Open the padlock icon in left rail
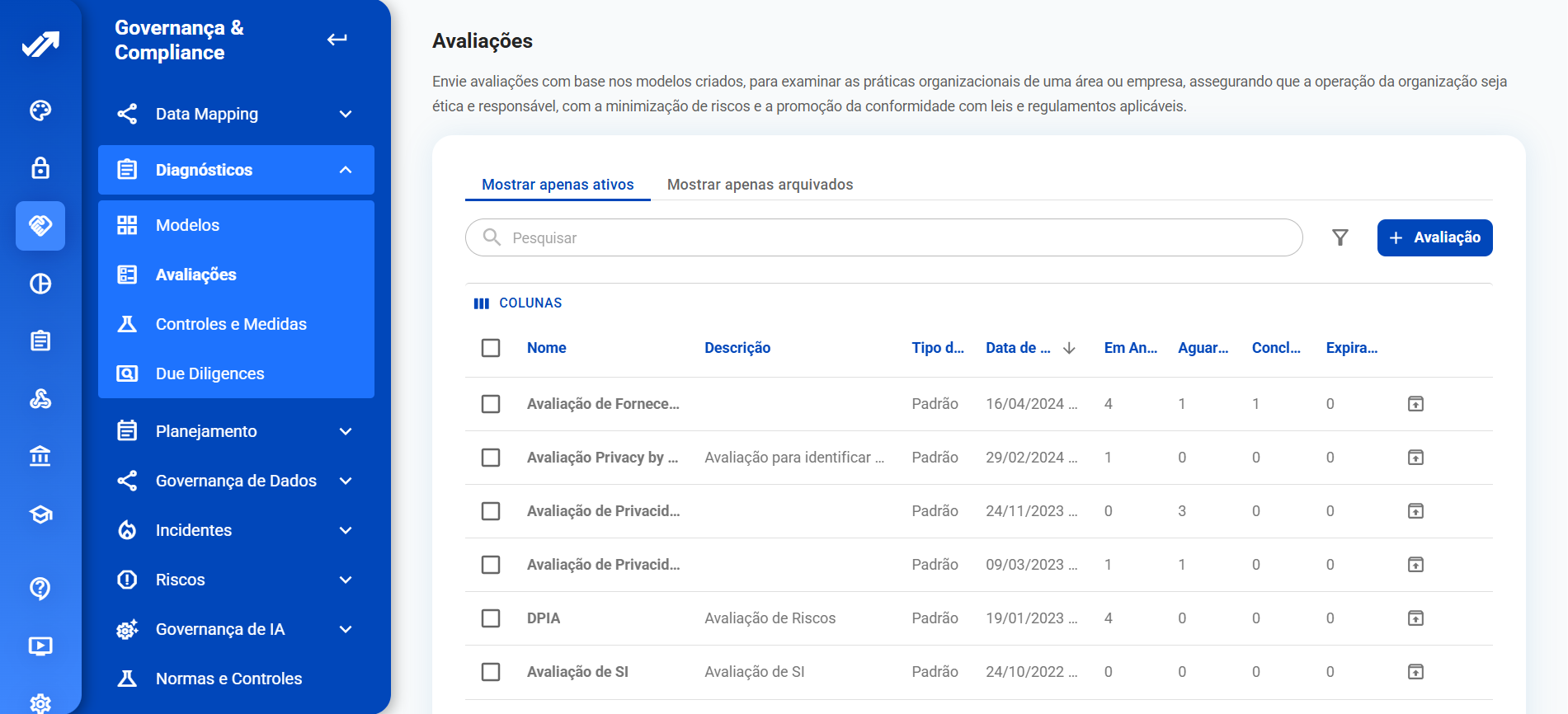The image size is (1568, 714). (40, 168)
